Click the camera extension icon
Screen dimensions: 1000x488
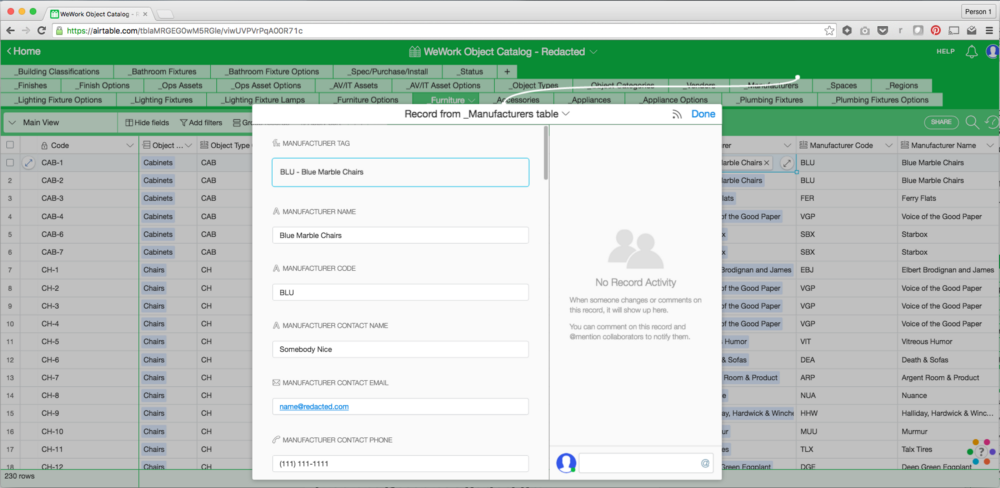tap(865, 30)
